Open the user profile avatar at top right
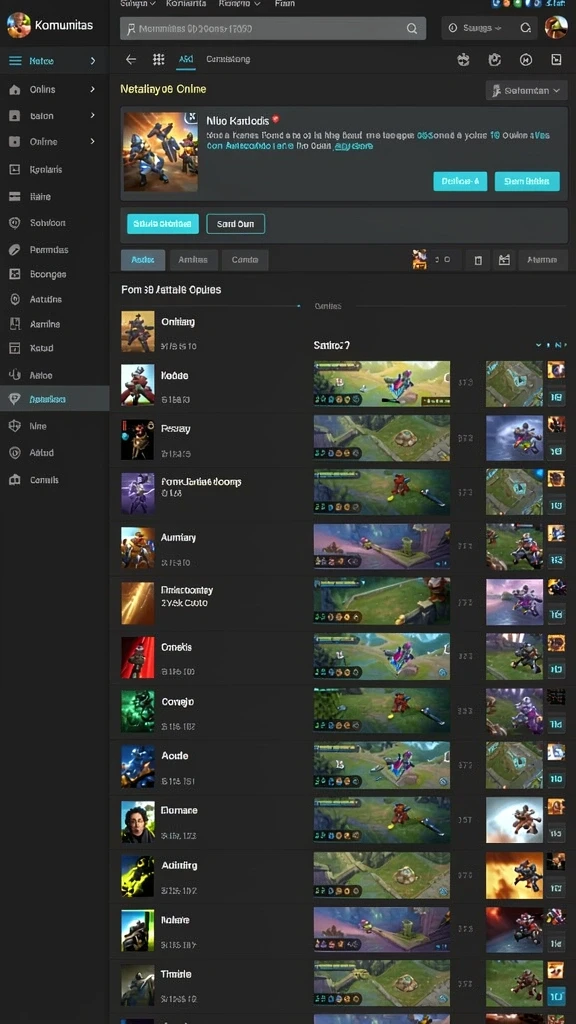Screen dimensions: 576x1024 (x=556, y=27)
